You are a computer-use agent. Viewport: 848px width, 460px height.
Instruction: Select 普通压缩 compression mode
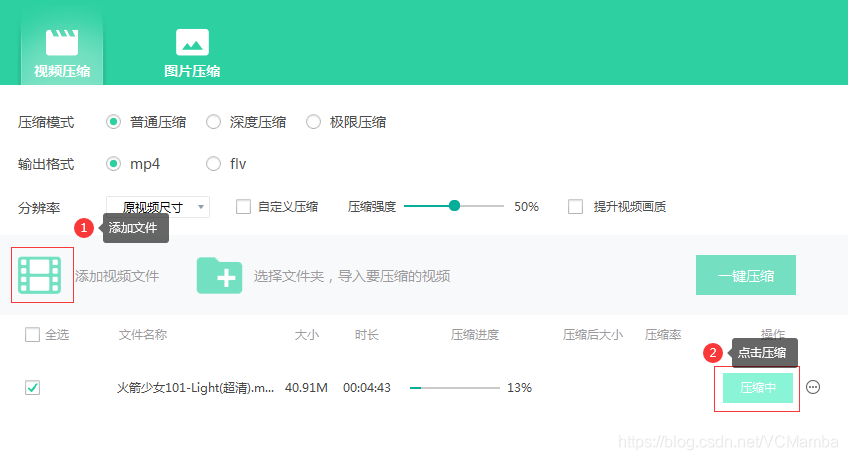[x=113, y=122]
